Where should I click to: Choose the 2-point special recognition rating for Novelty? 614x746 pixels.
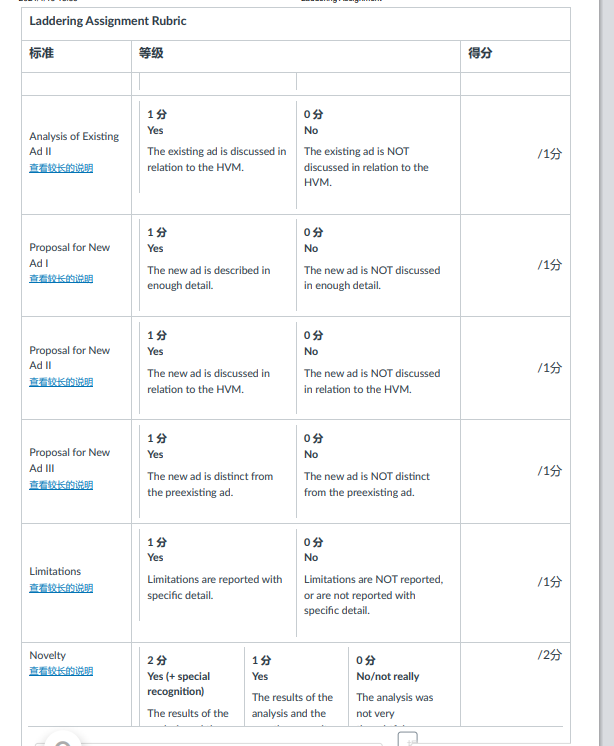click(192, 687)
